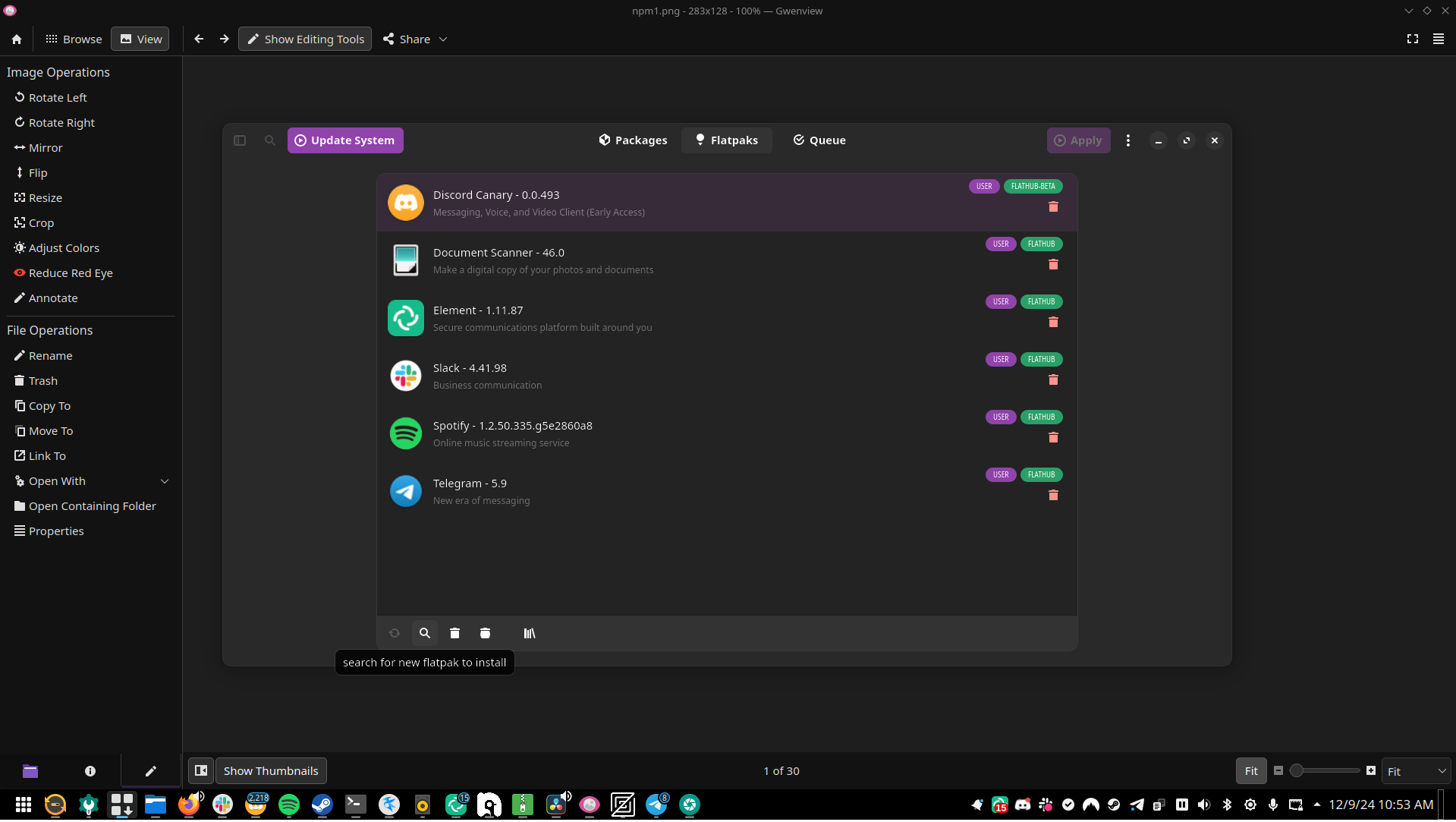Open Slack from the taskbar
The height and width of the screenshot is (822, 1456).
(x=223, y=805)
